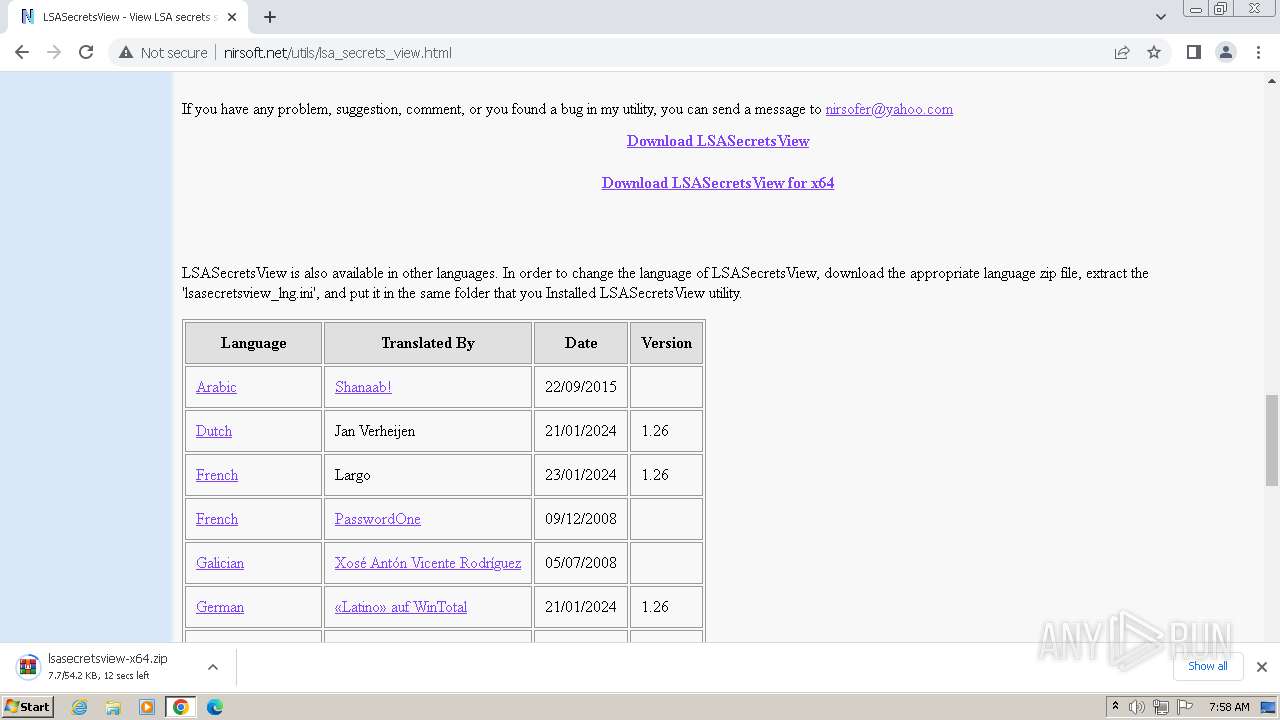Screen dimensions: 1280x720
Task: Launch Microsoft Edge from taskbar
Action: tap(215, 707)
